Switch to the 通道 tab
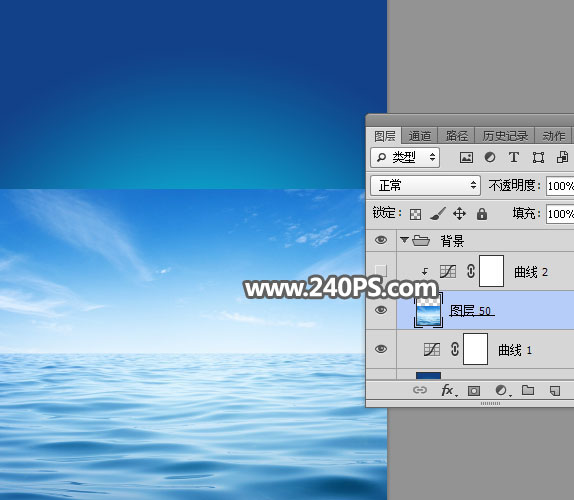 tap(420, 136)
